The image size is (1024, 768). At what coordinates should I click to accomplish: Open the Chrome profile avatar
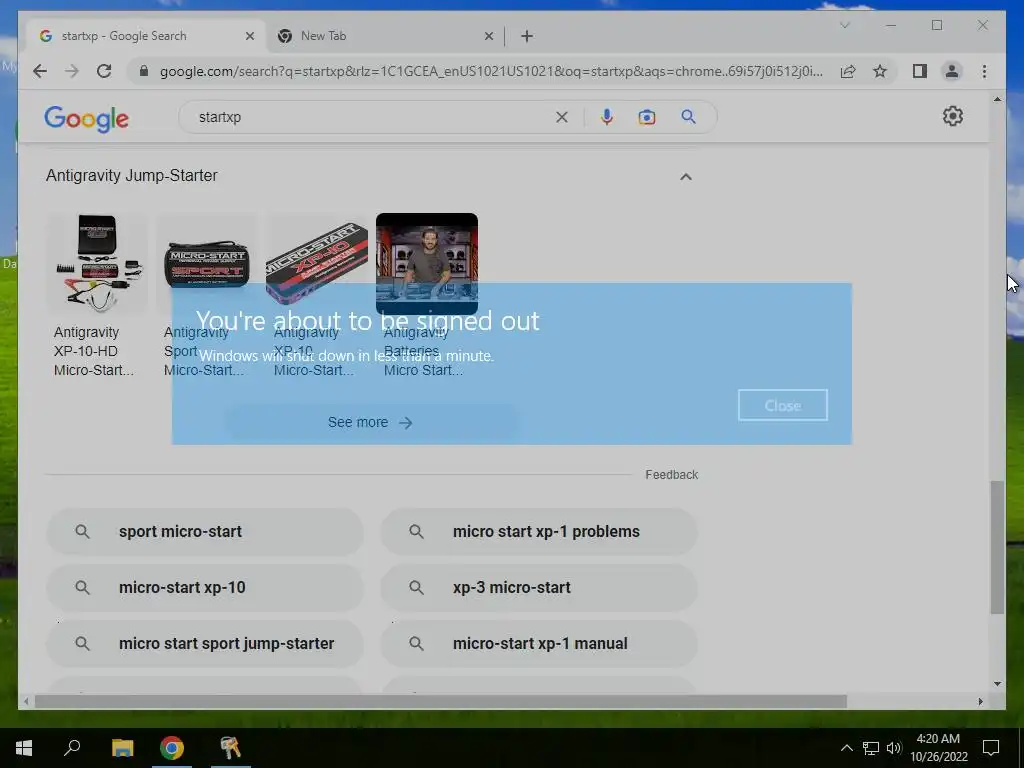pos(952,71)
